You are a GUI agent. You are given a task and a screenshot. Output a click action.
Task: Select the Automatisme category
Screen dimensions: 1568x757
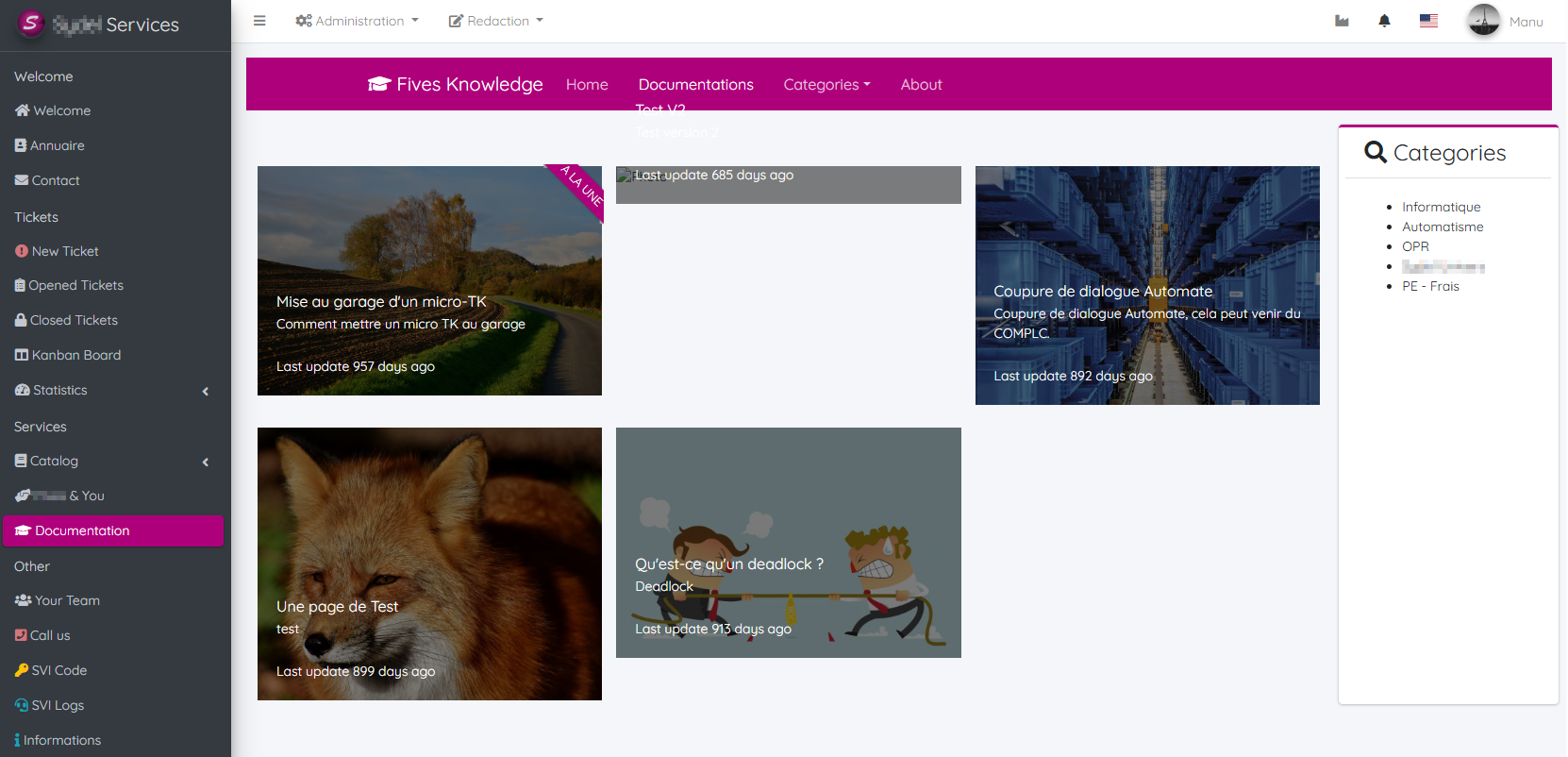tap(1443, 227)
